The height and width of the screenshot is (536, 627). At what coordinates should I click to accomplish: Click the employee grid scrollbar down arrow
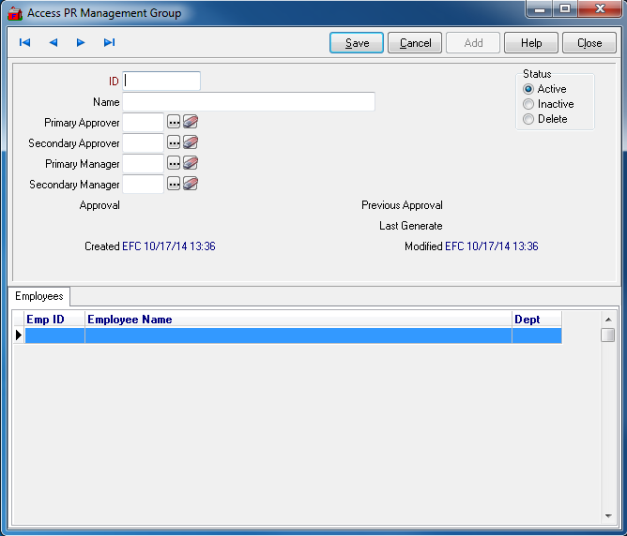[608, 516]
